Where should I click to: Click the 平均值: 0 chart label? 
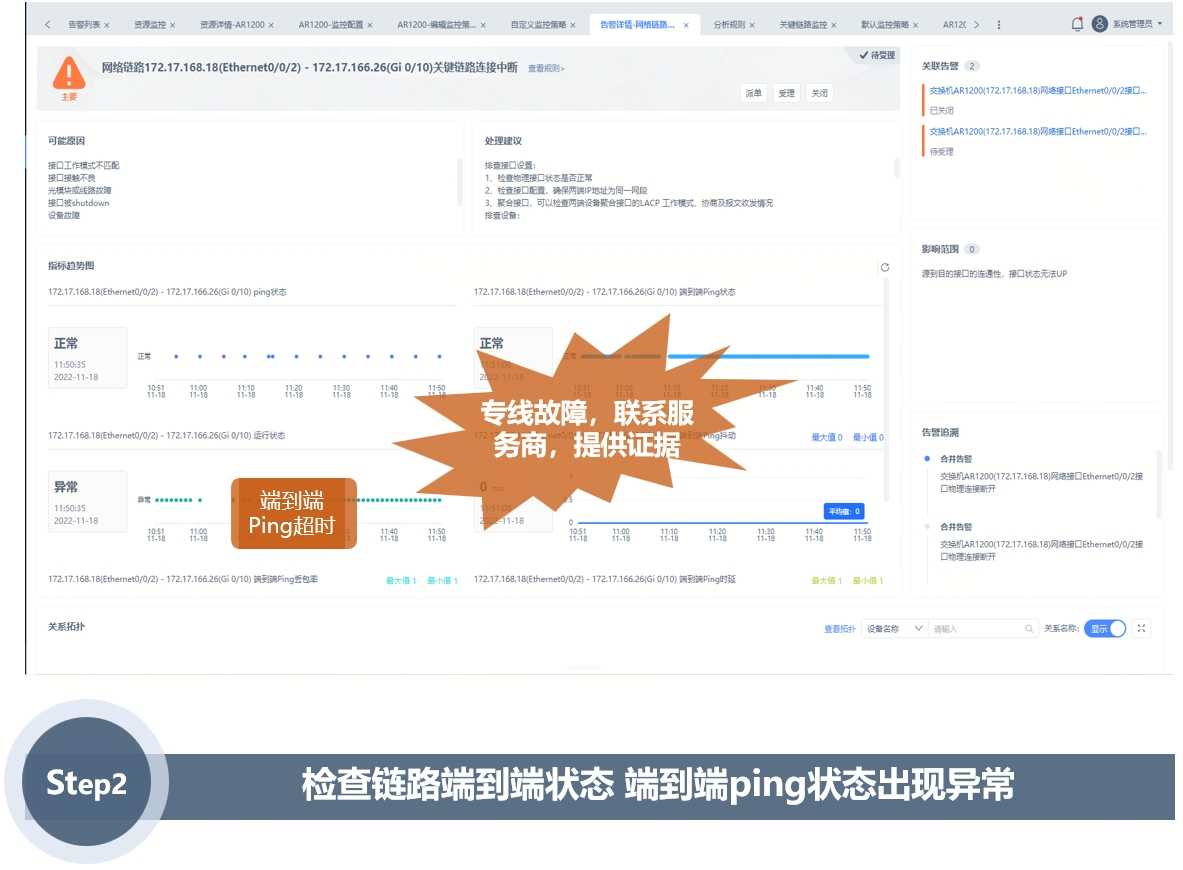pos(844,511)
